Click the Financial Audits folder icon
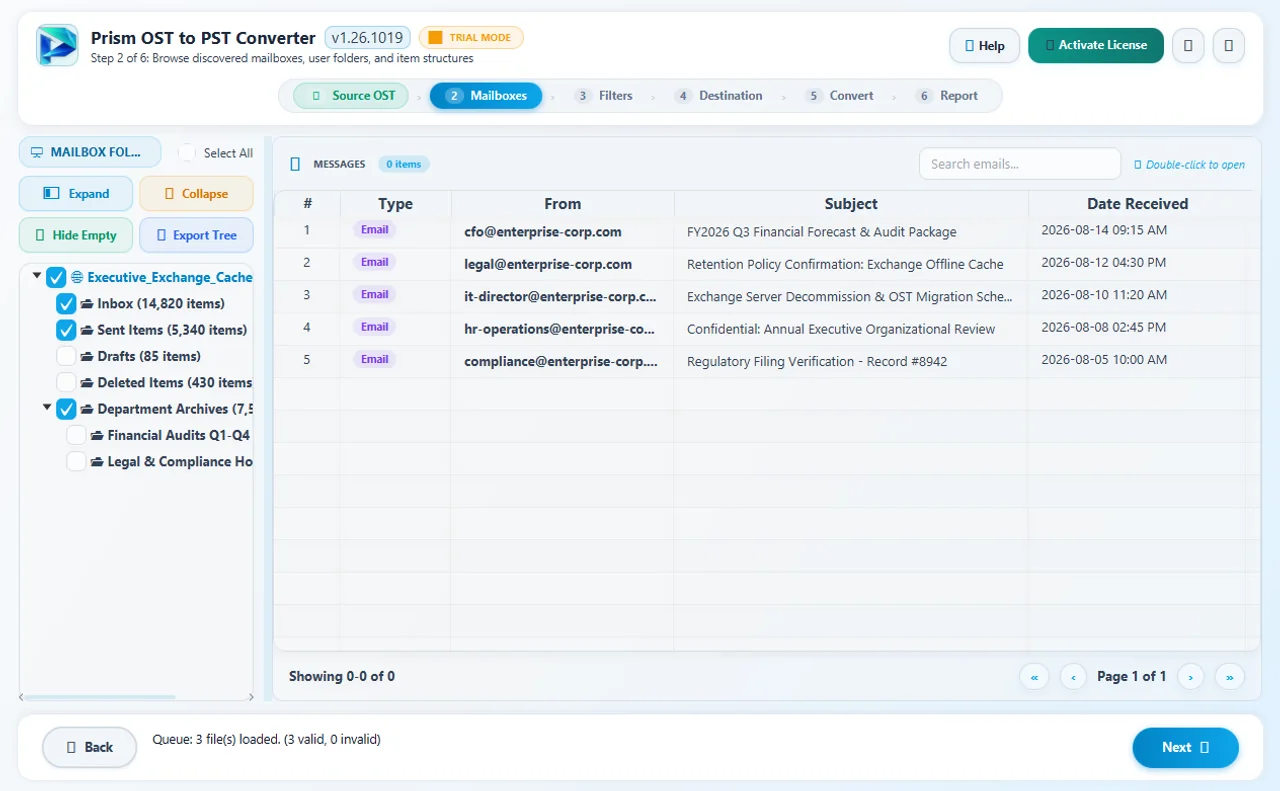The width and height of the screenshot is (1280, 791). 97,435
